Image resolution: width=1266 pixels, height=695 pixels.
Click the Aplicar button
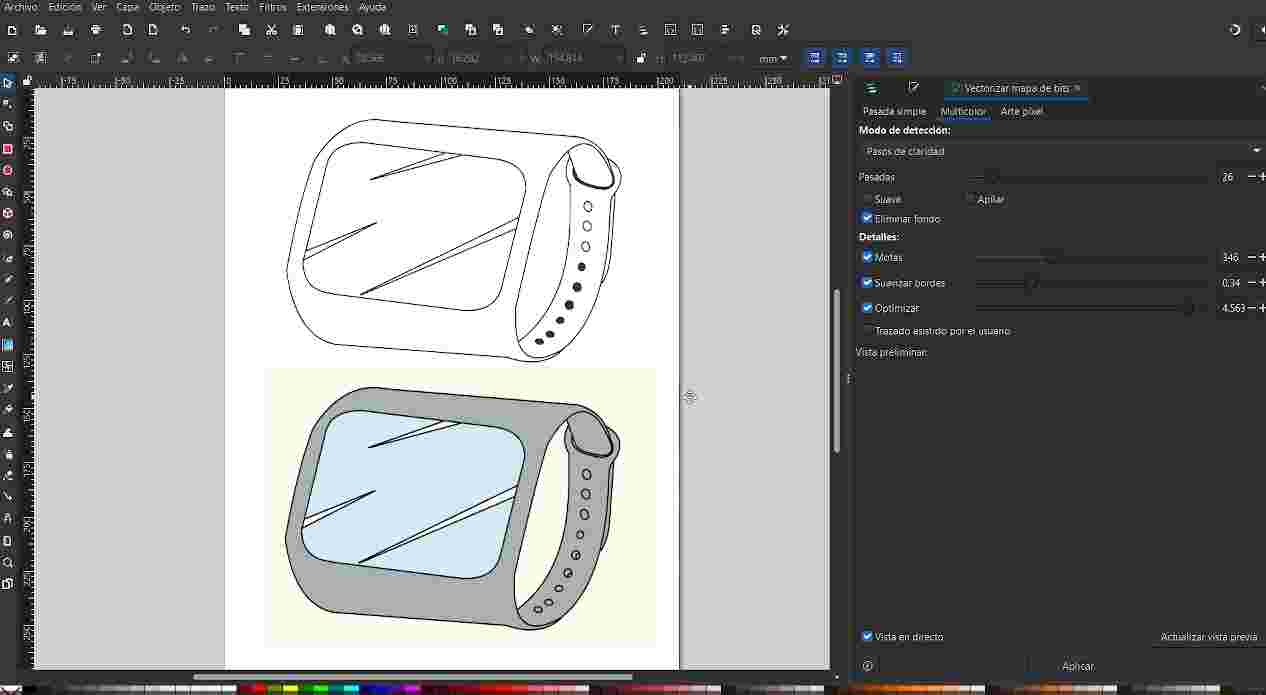click(x=1077, y=666)
